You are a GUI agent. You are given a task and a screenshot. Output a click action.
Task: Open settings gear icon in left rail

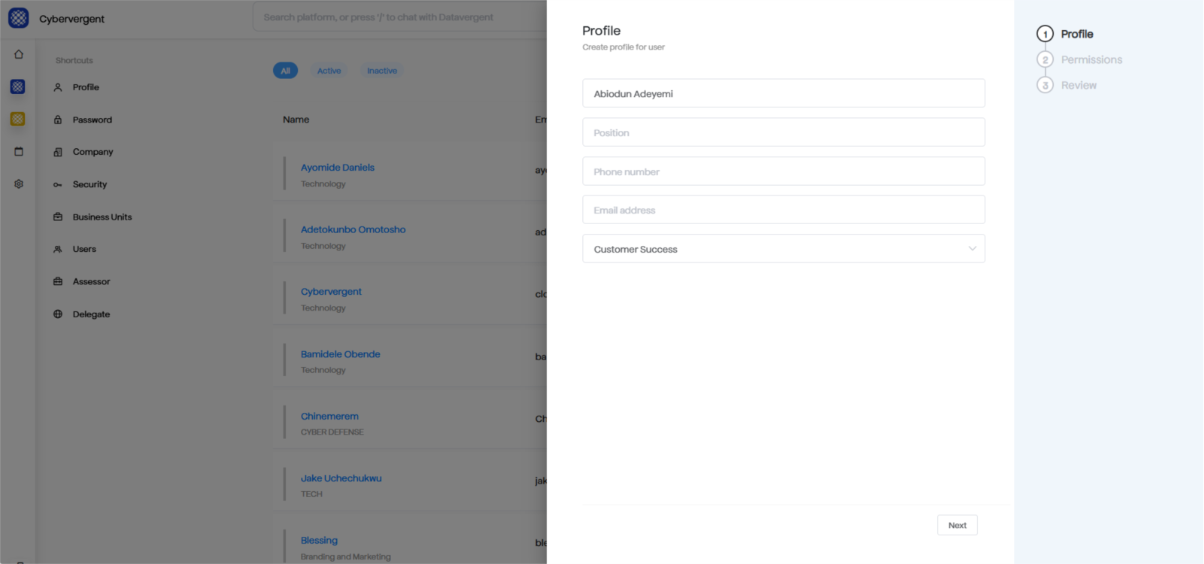18,184
